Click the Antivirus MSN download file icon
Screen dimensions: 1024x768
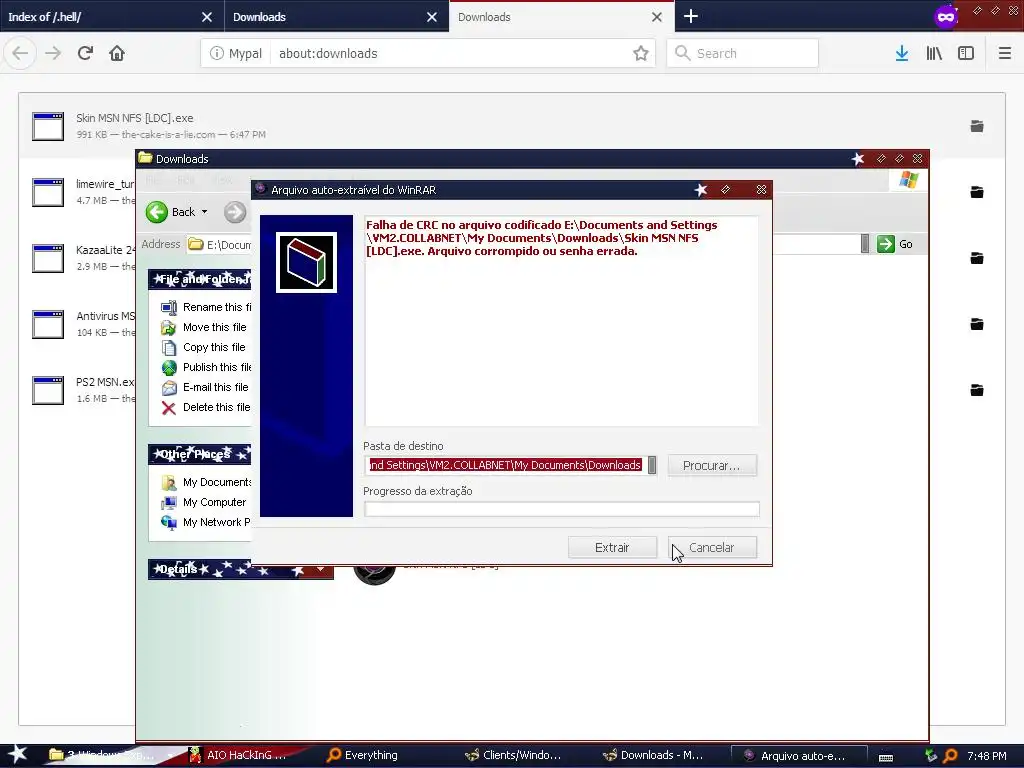(48, 324)
